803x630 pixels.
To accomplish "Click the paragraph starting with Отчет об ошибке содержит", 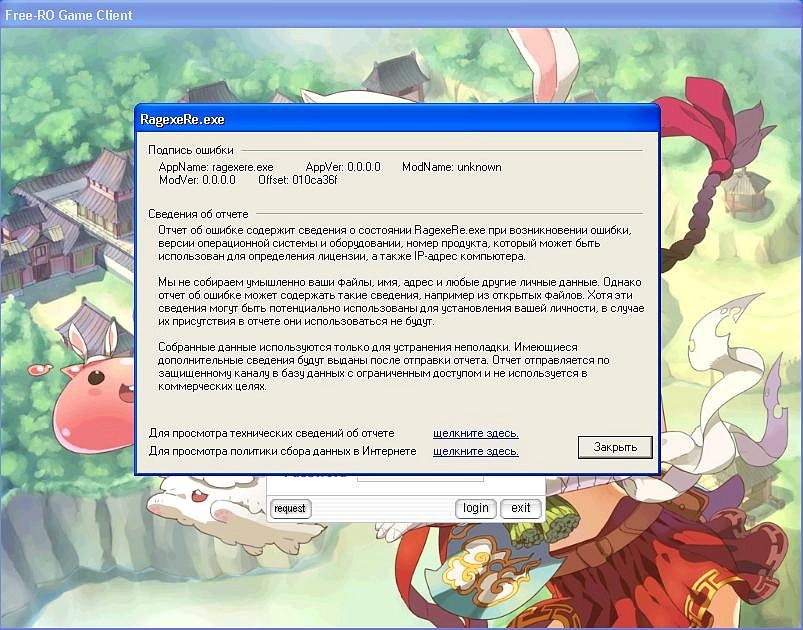I will pos(395,243).
